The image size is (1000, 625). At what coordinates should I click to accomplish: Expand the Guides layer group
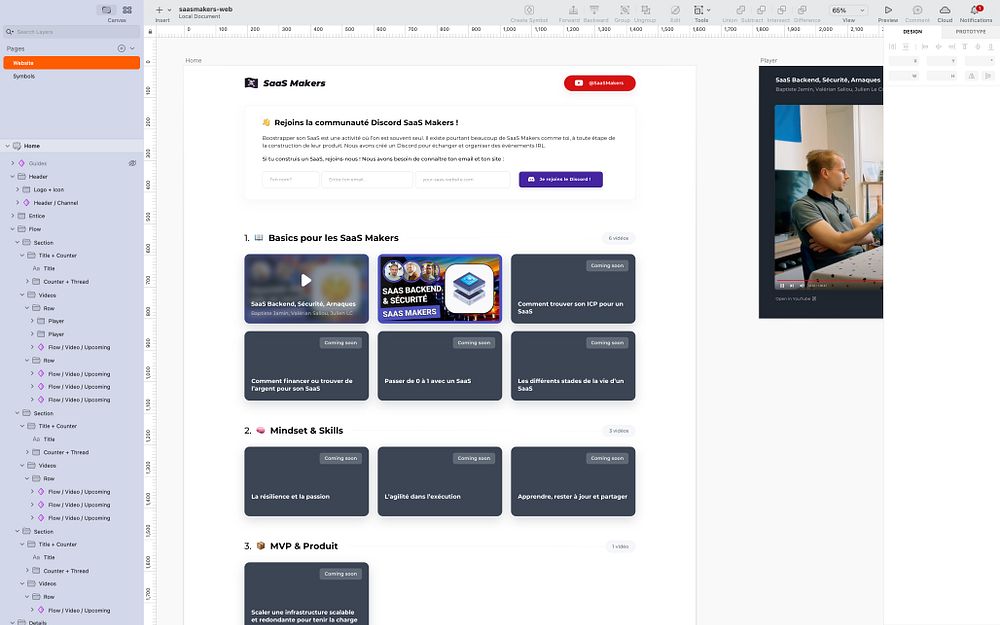[x=12, y=163]
